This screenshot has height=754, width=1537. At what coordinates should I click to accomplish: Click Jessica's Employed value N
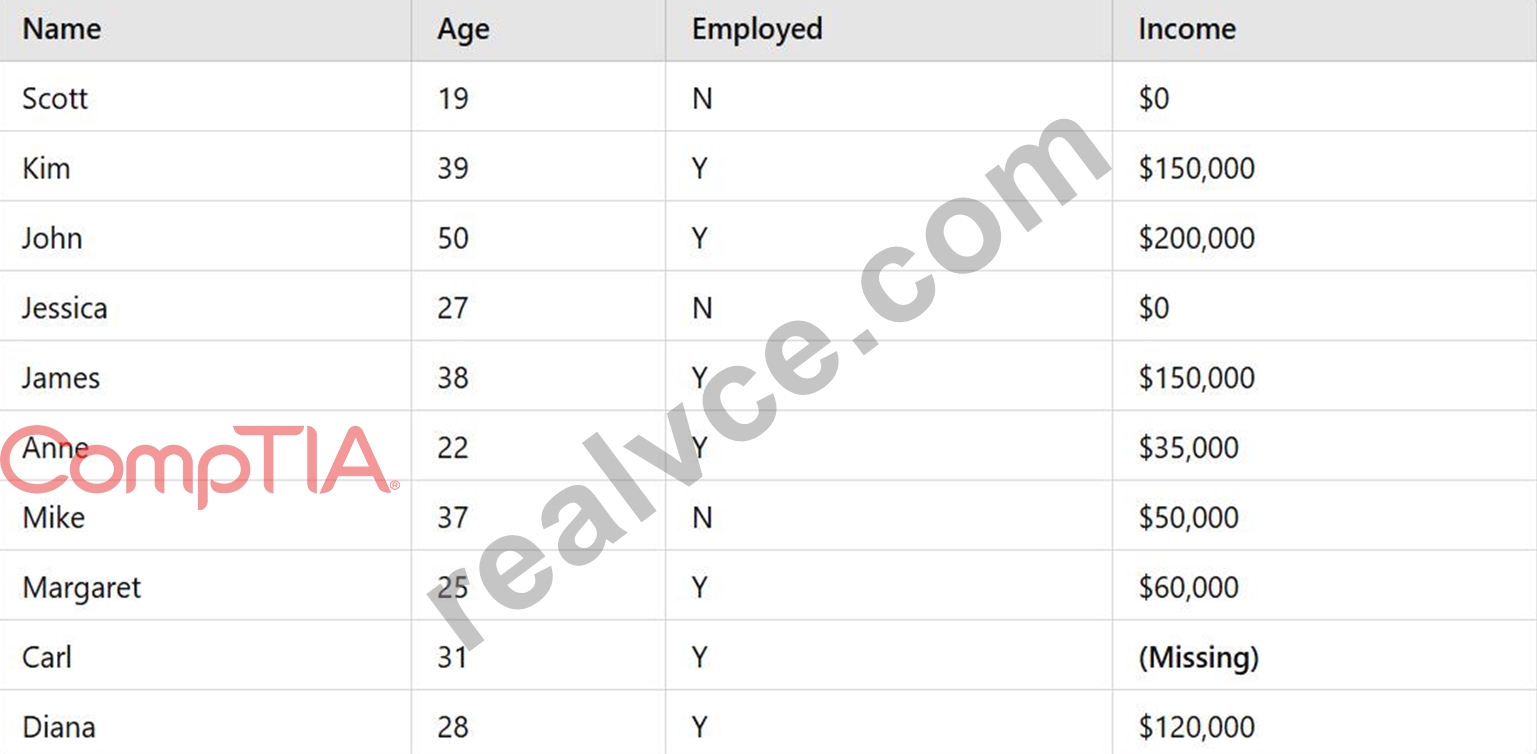click(702, 308)
